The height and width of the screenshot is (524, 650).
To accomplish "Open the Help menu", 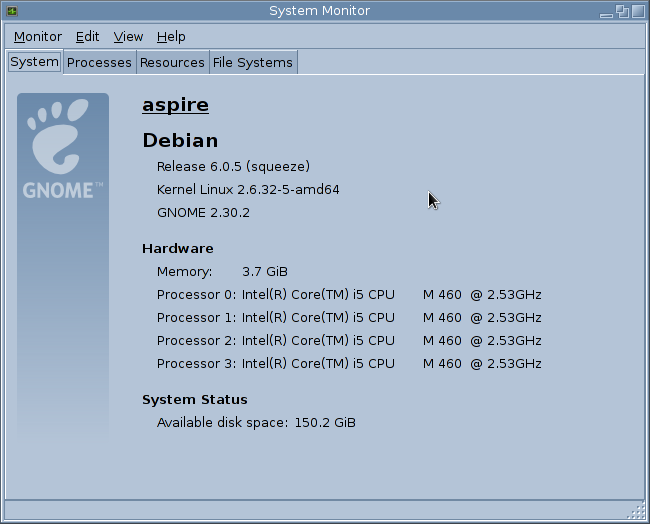I will pyautogui.click(x=171, y=36).
